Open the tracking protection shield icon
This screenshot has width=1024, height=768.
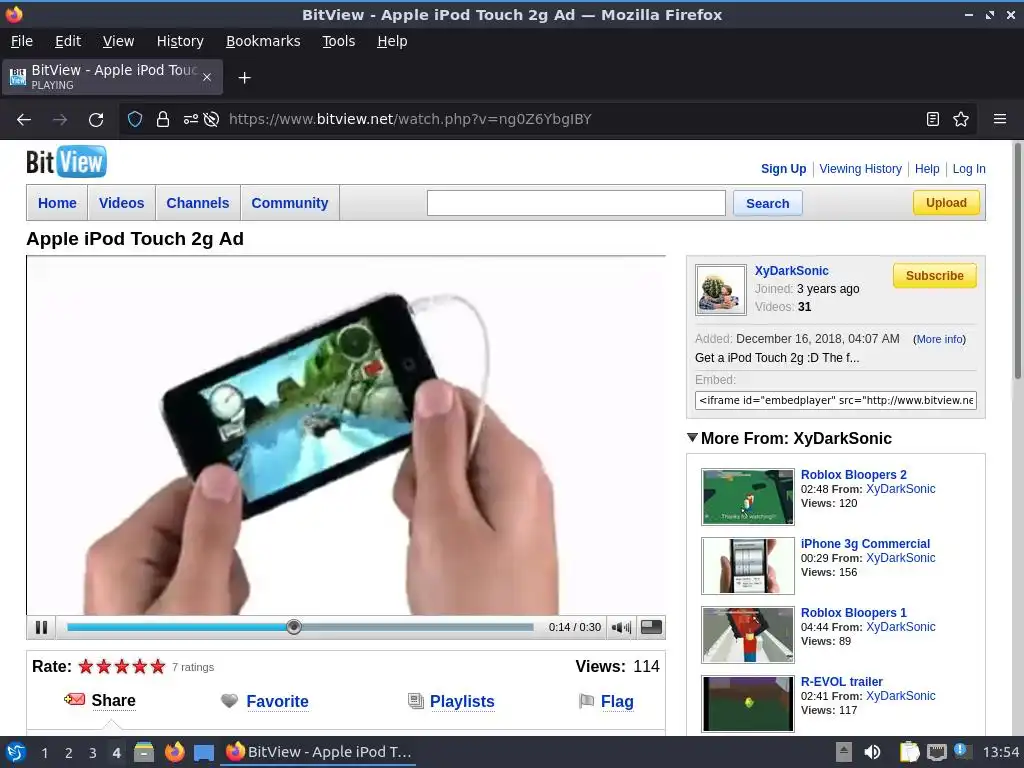pos(135,120)
